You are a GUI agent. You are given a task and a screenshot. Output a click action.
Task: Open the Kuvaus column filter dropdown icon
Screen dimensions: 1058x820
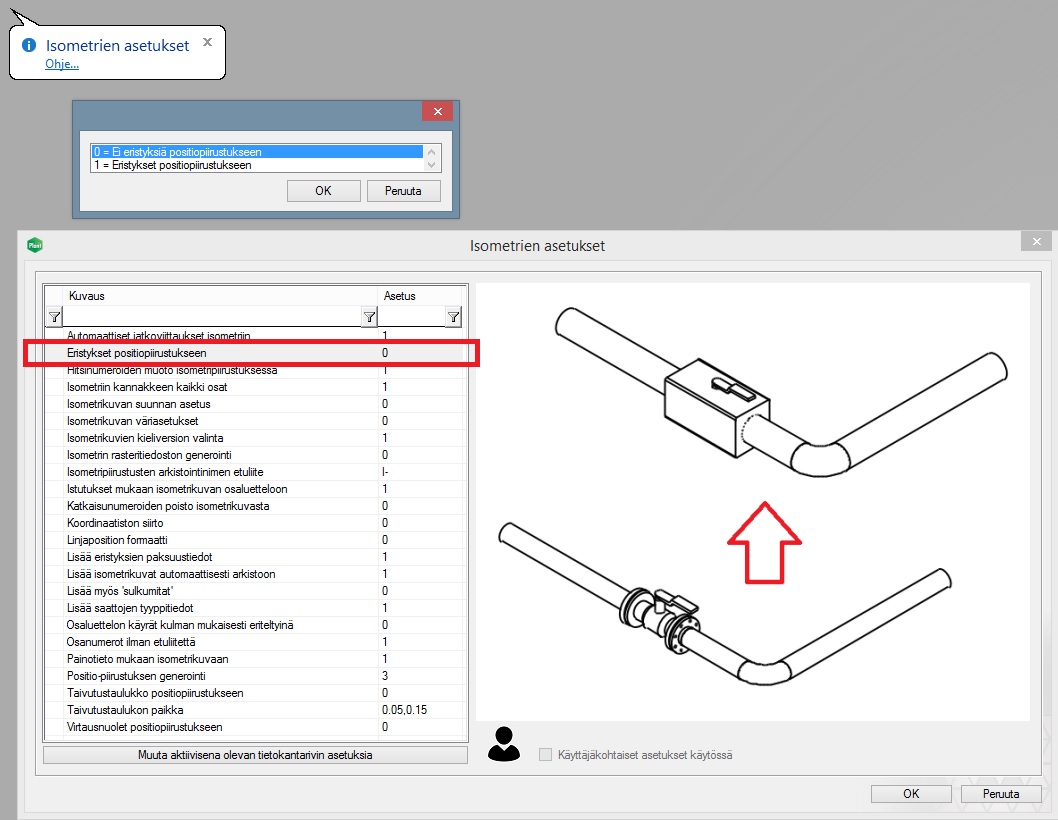click(369, 317)
